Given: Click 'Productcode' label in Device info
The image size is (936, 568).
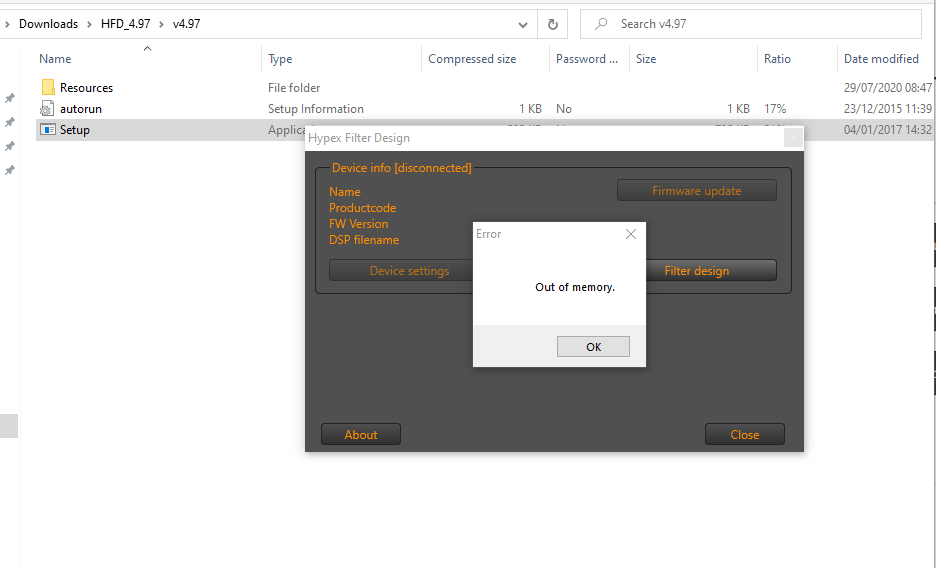Looking at the screenshot, I should (x=362, y=208).
